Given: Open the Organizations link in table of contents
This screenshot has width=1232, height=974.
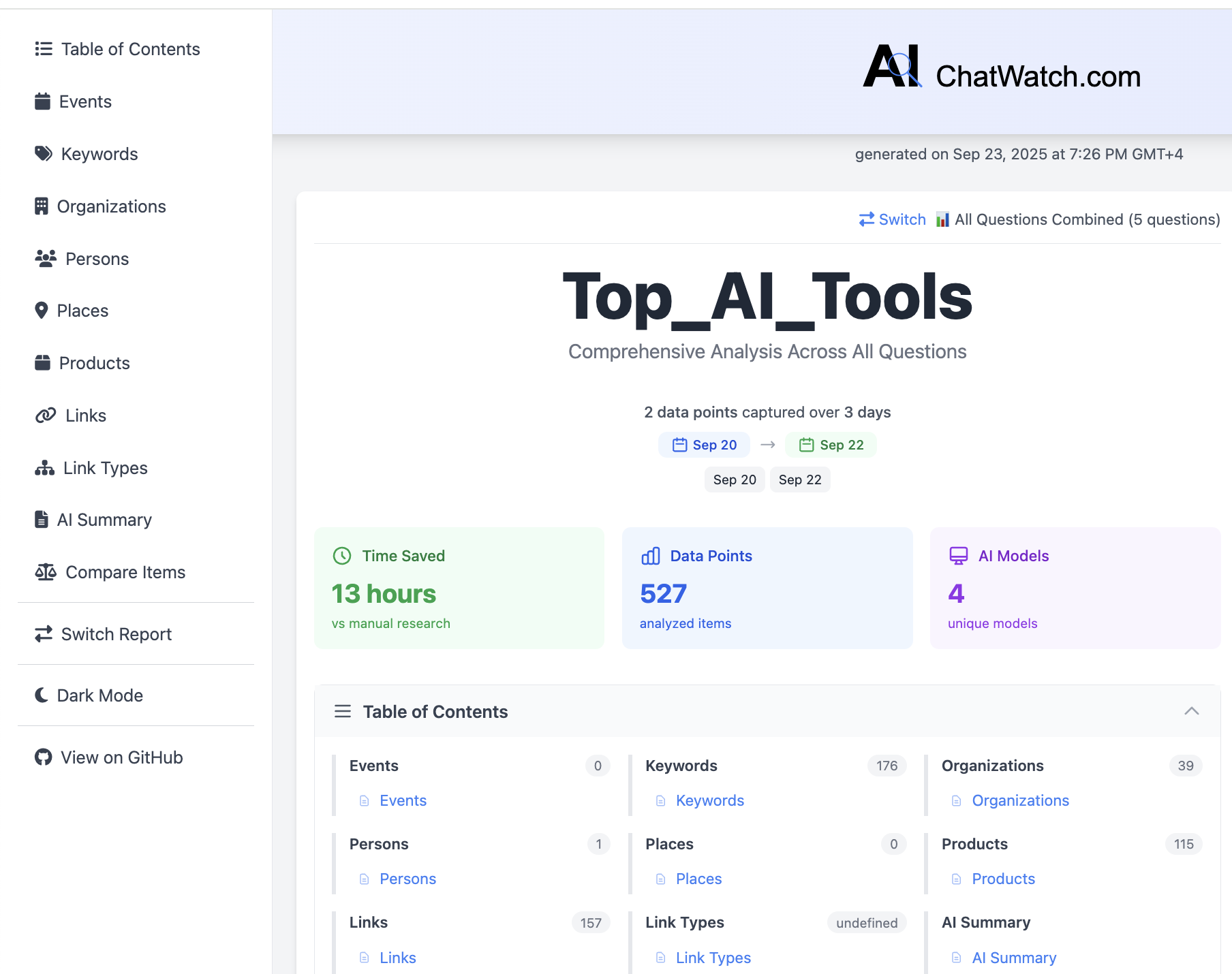Looking at the screenshot, I should pyautogui.click(x=1020, y=800).
